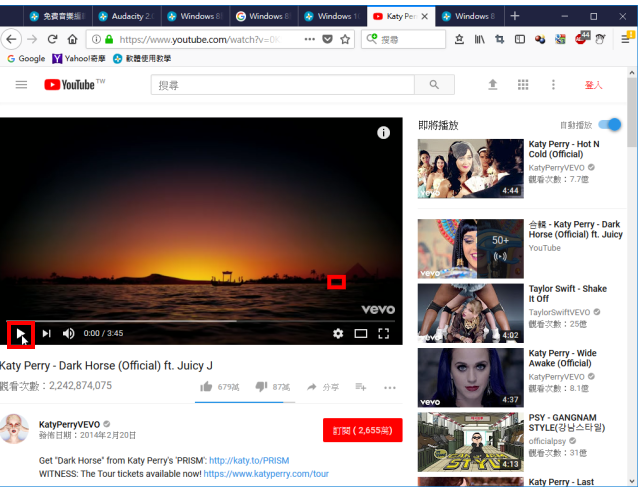
Task: Click the bookmarks menu toolbar icon
Action: coord(459,39)
